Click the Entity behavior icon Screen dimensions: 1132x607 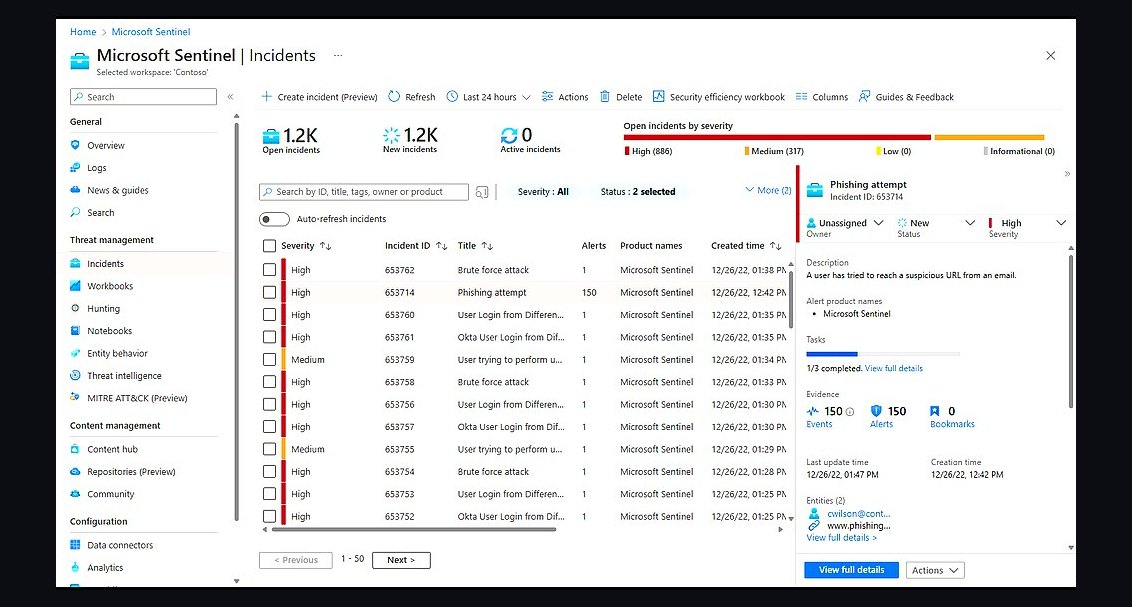75,353
